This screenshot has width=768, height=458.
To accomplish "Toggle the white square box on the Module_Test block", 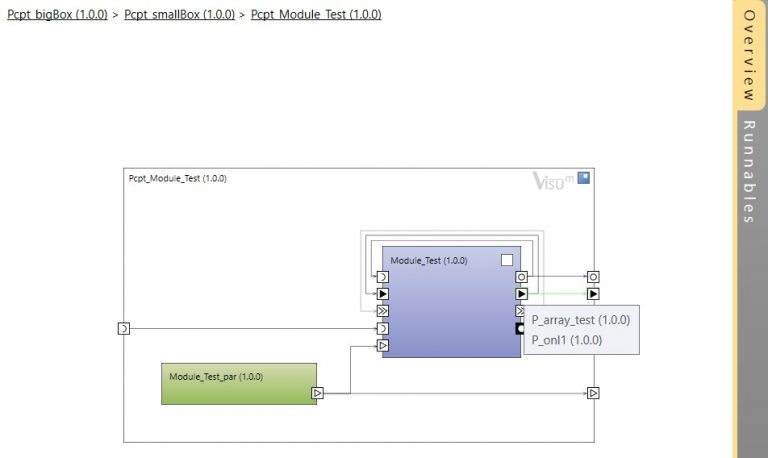I will [507, 260].
